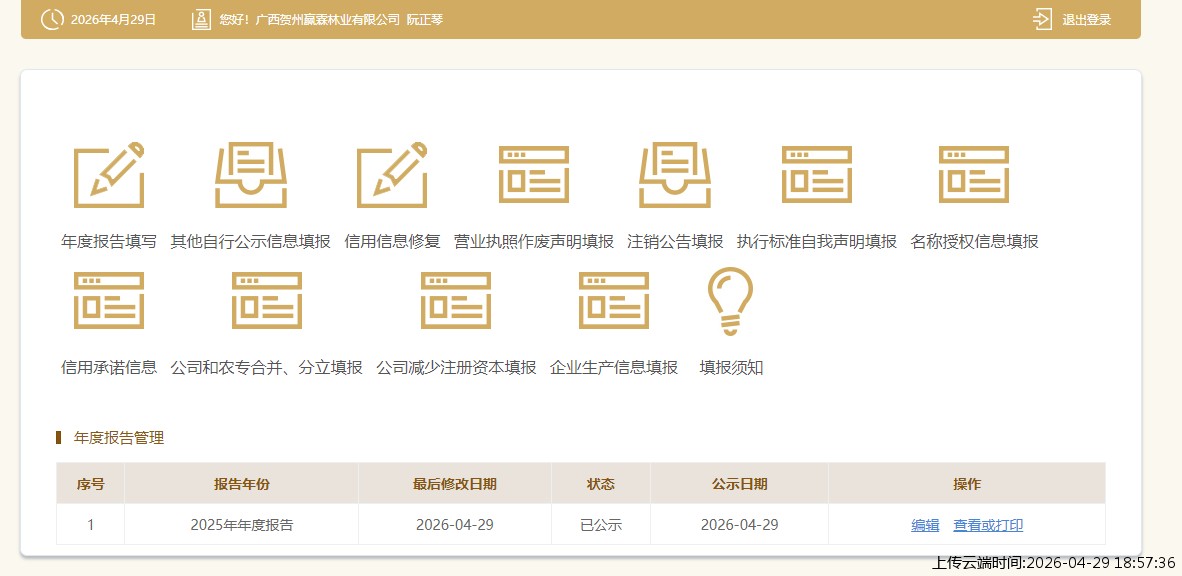This screenshot has width=1182, height=576.
Task: Open the 名称授权信息填报 icon
Action: click(974, 175)
